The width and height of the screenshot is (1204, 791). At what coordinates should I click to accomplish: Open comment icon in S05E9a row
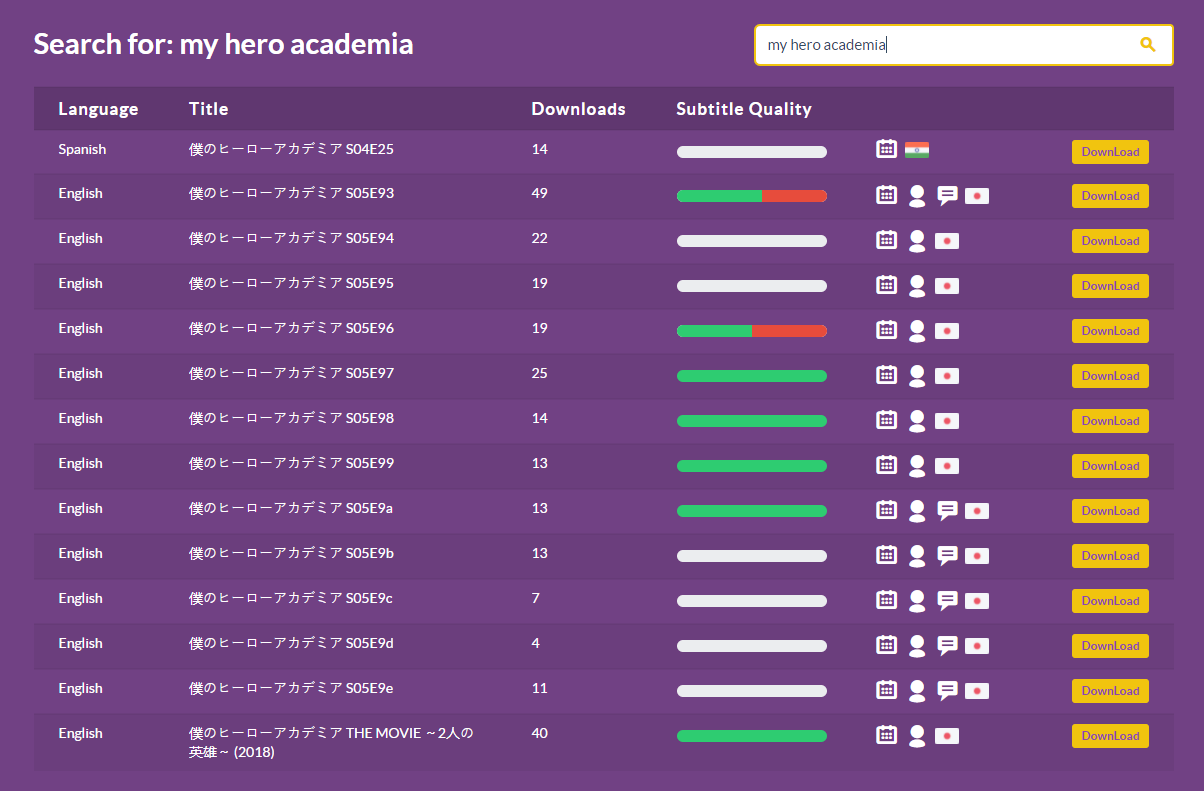[x=948, y=511]
